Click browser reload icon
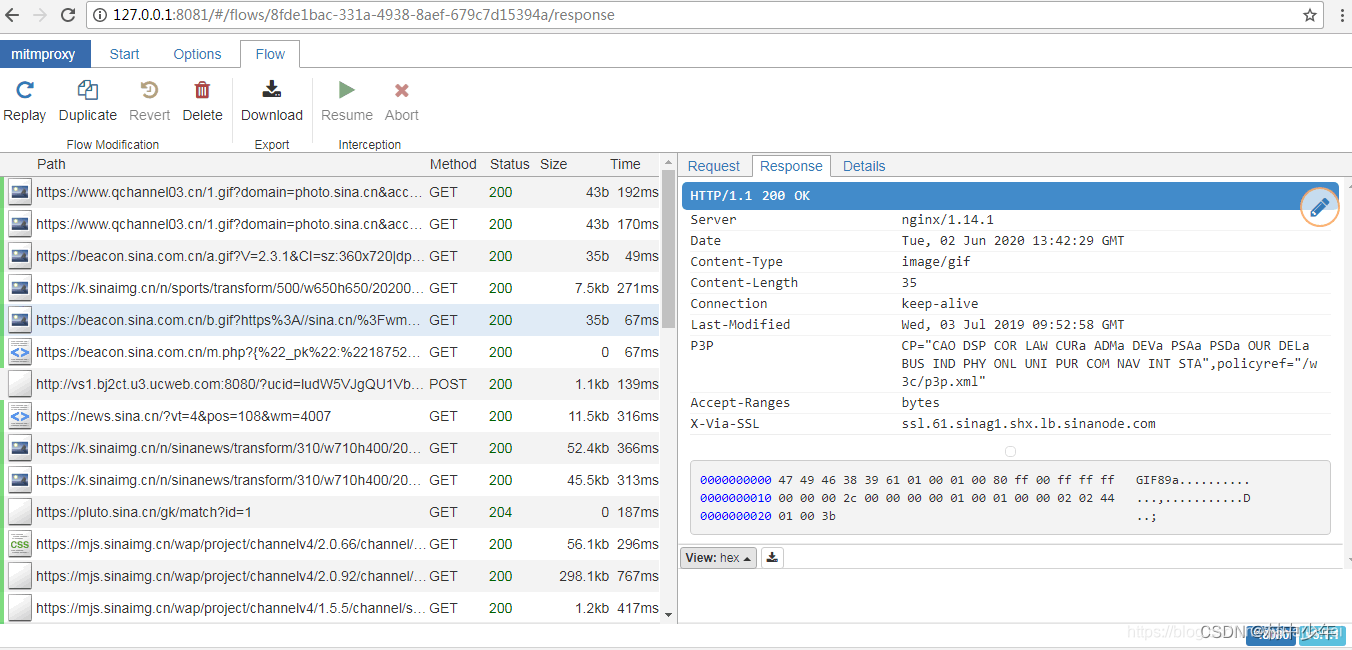Screen dimensions: 1352x650 click(x=68, y=15)
